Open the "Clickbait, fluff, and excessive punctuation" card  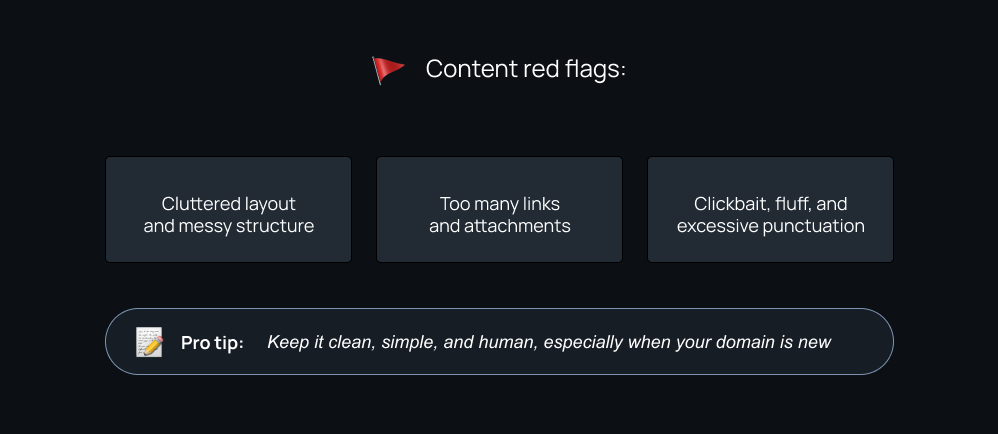[770, 210]
